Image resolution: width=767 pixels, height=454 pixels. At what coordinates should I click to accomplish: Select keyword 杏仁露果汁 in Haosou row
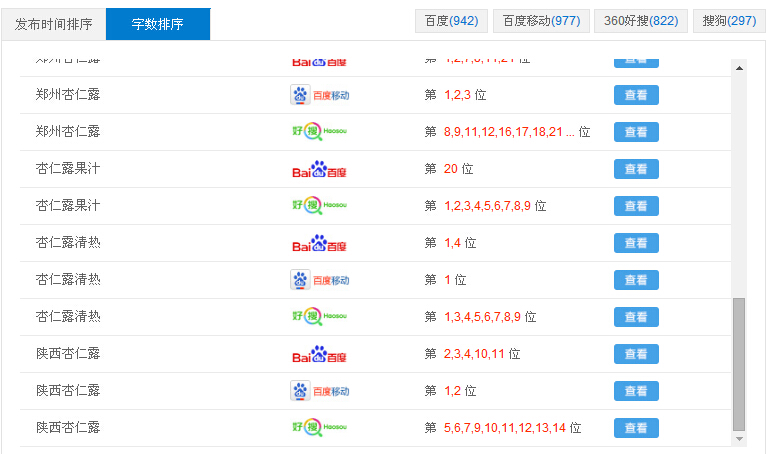(x=68, y=205)
